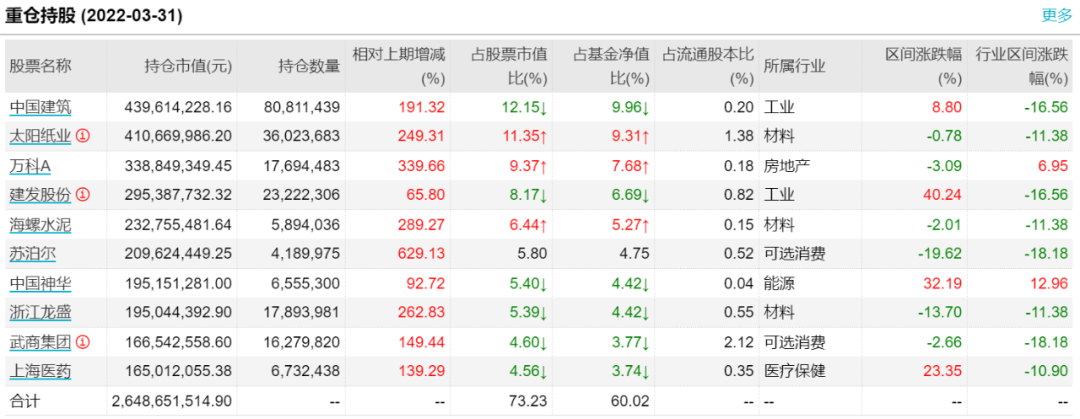Select market value 439,614,228.16 for 中国建筑
The width and height of the screenshot is (1080, 419).
178,108
